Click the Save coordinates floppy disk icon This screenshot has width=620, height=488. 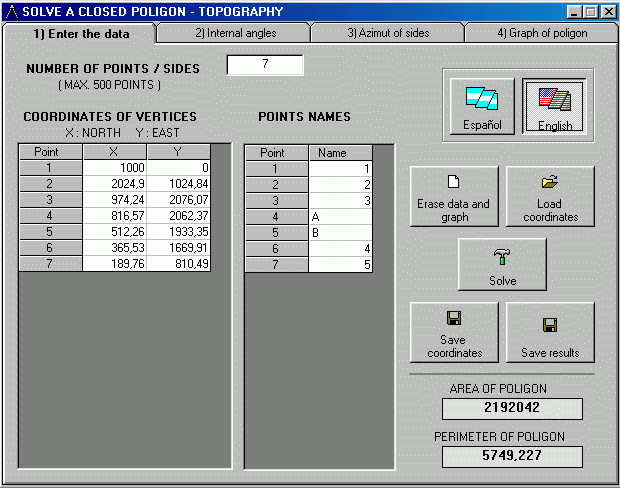pos(453,318)
